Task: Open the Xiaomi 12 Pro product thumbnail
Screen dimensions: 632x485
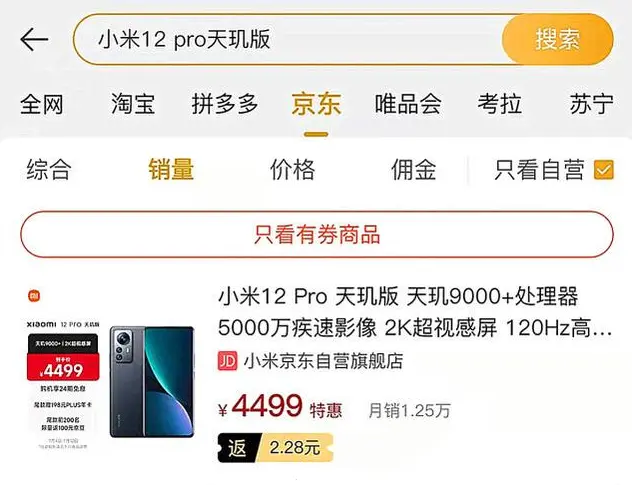Action: pyautogui.click(x=110, y=368)
